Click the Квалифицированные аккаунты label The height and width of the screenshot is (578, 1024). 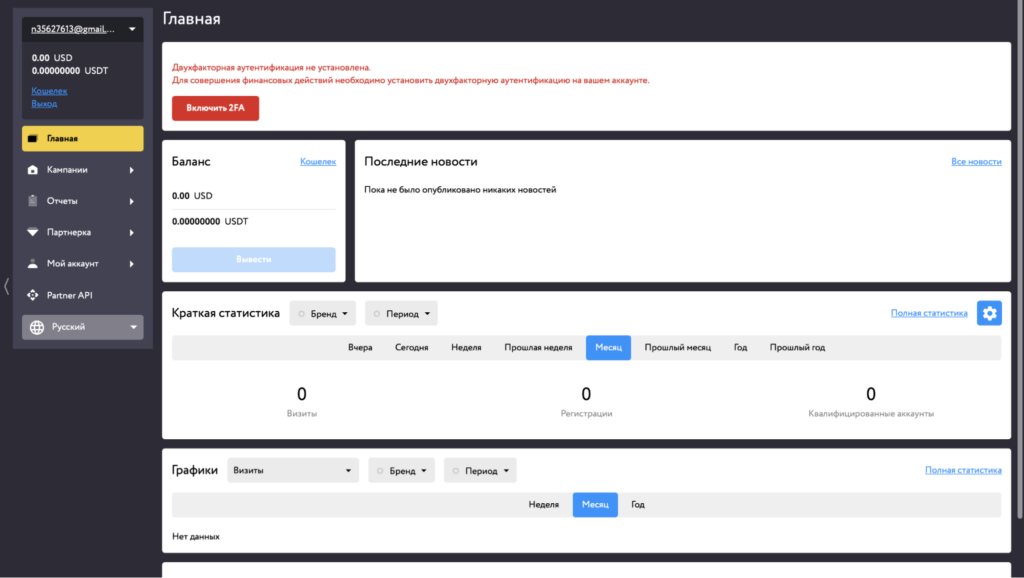coord(871,413)
